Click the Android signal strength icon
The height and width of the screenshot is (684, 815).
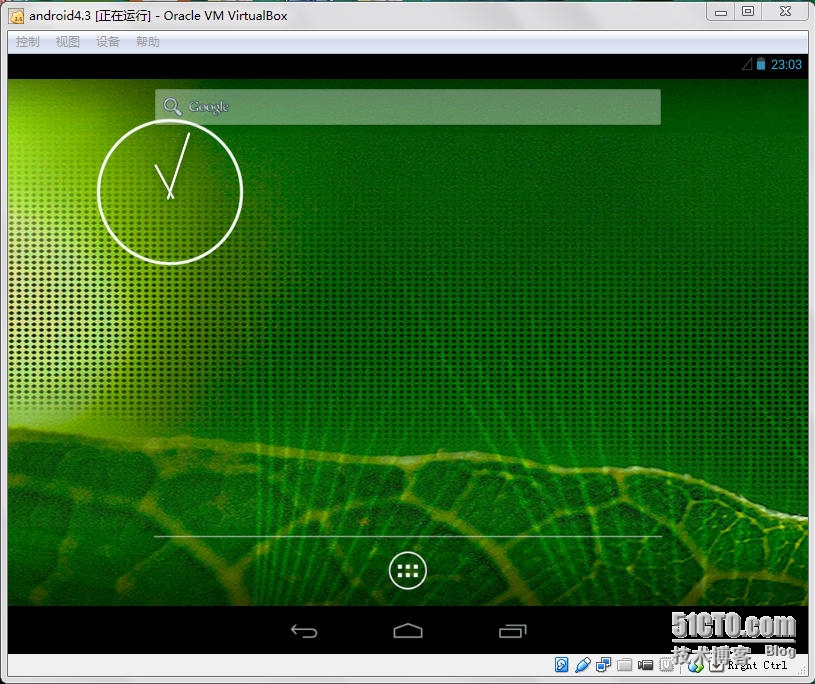tap(747, 64)
